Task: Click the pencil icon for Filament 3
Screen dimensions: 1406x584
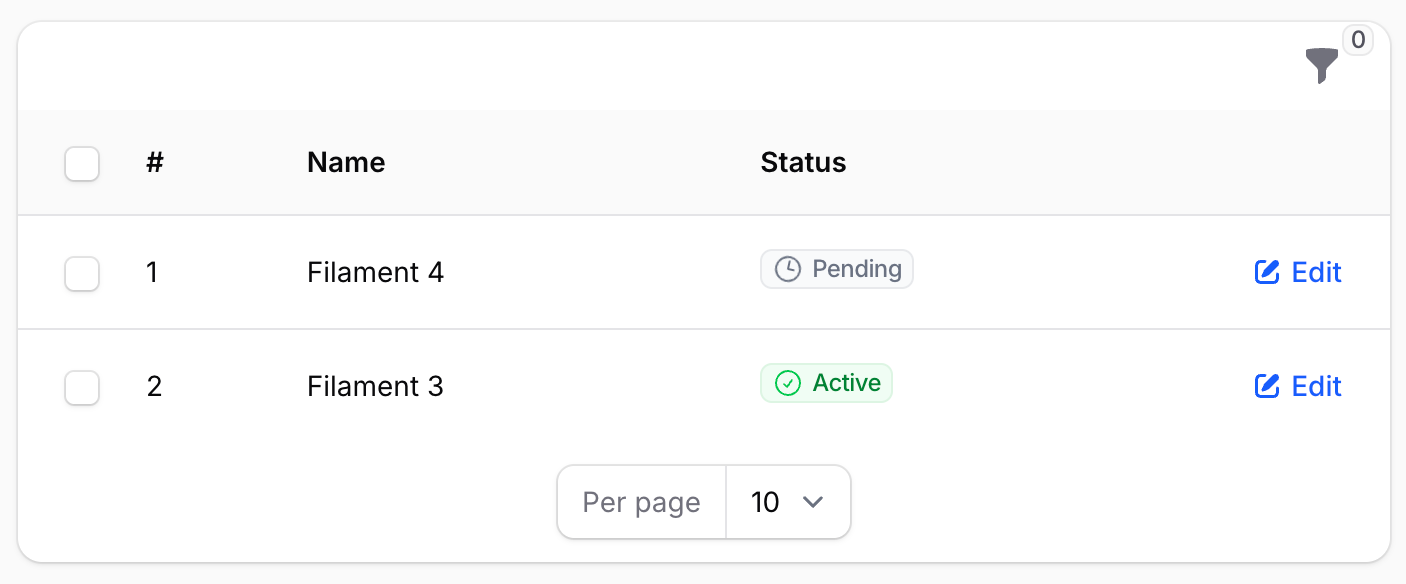Action: [x=1267, y=386]
